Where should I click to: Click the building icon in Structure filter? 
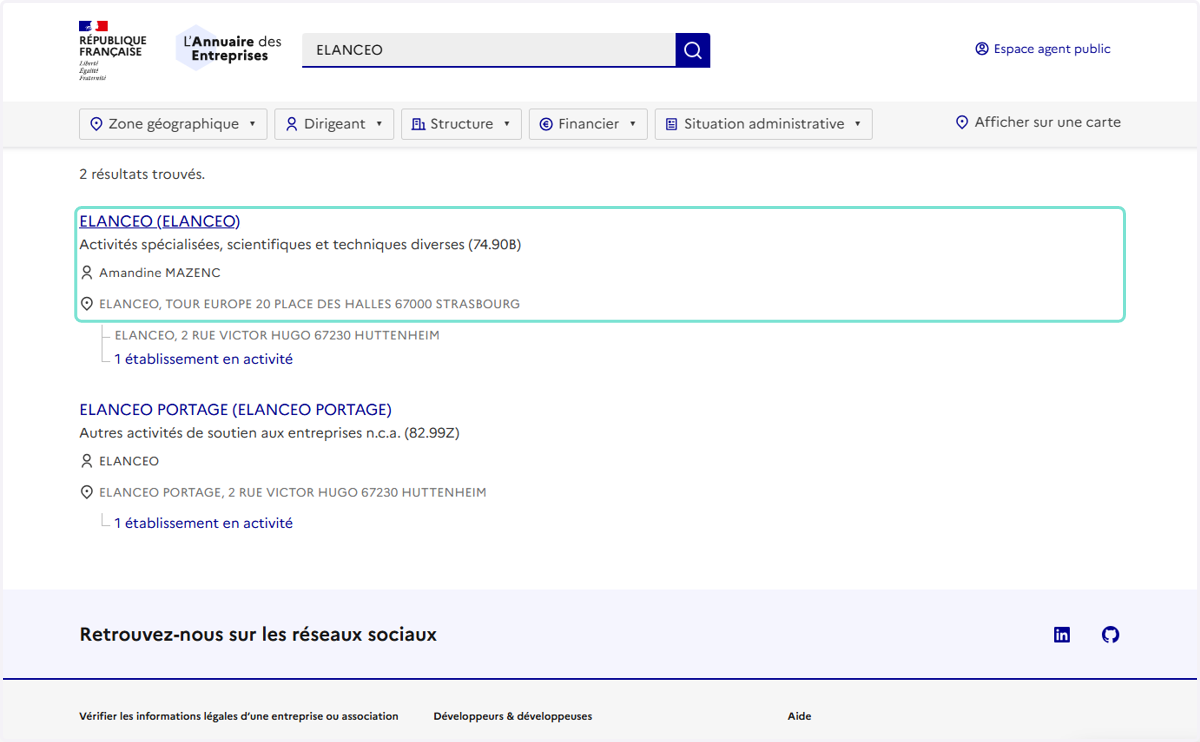419,124
